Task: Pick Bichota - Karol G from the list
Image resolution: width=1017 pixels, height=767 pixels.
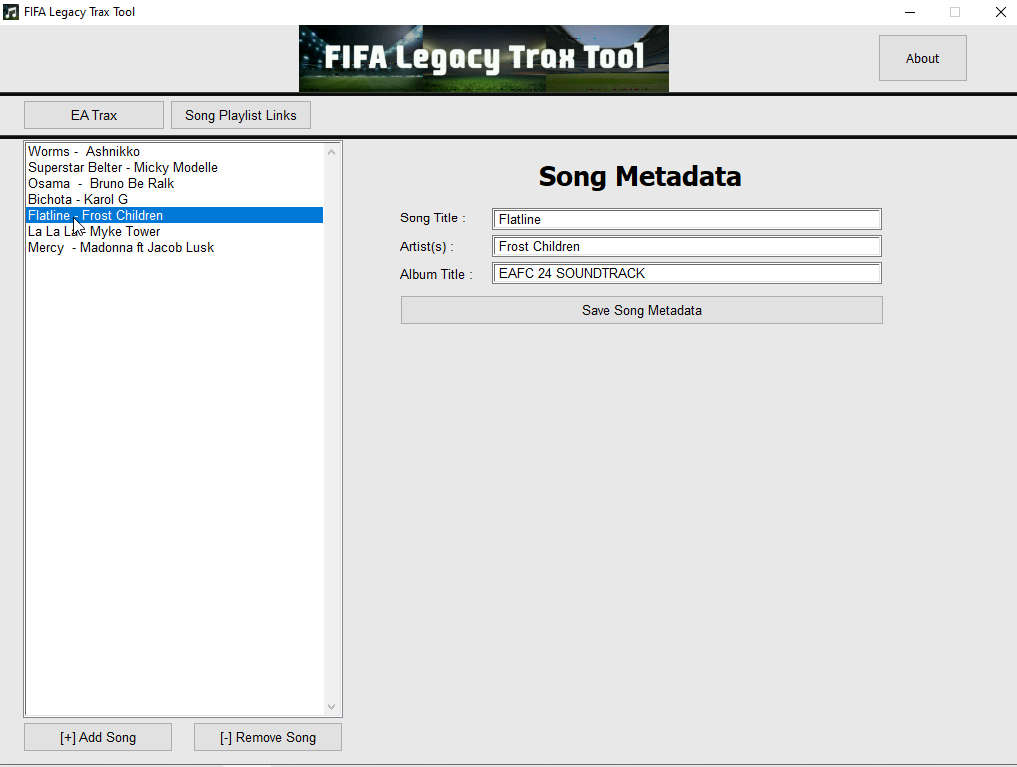Action: click(174, 199)
